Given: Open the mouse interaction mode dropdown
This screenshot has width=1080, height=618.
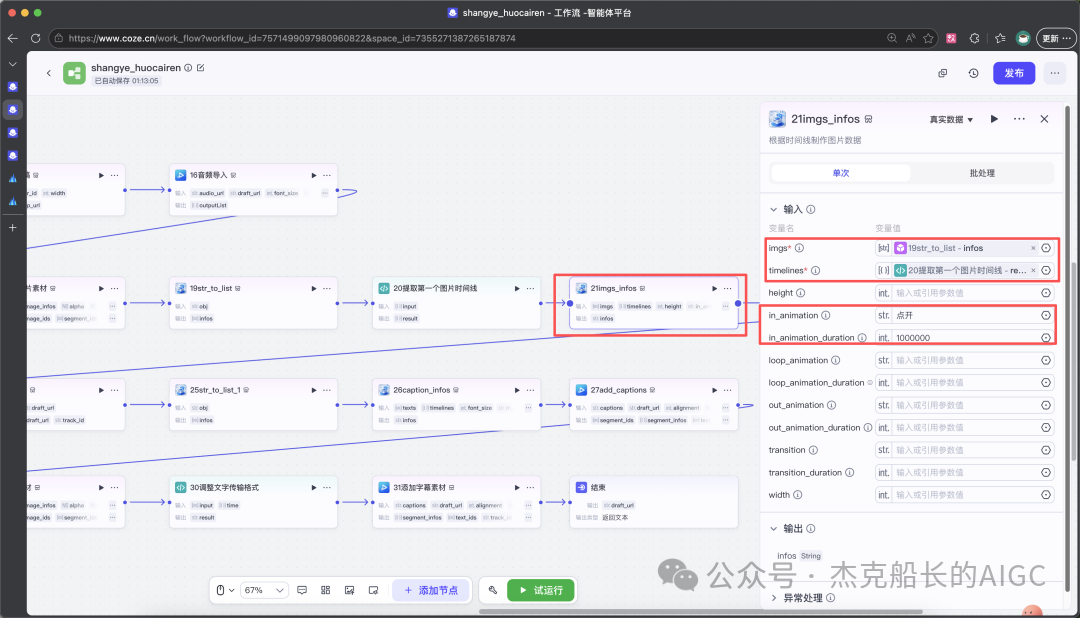Looking at the screenshot, I should [225, 590].
